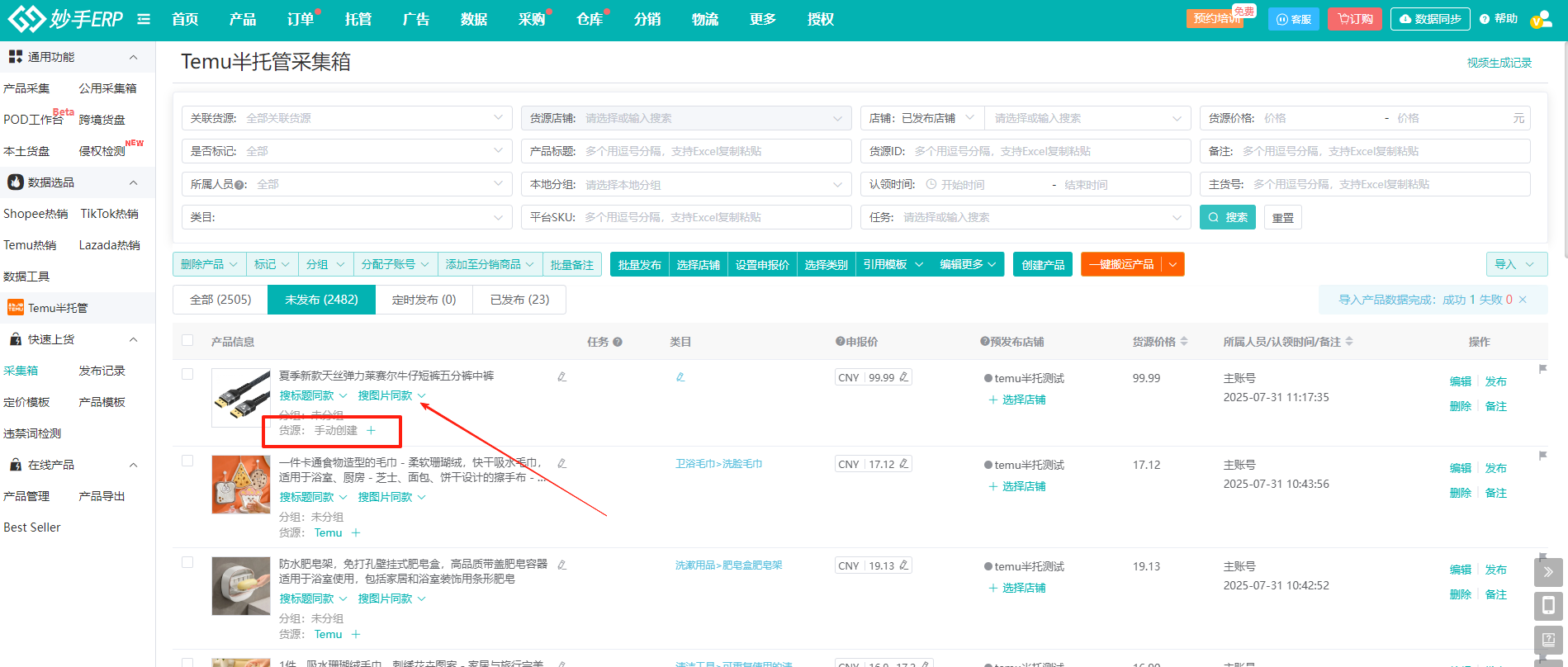The height and width of the screenshot is (667, 1568).
Task: Click 一键搬运产品 button
Action: 1121,264
